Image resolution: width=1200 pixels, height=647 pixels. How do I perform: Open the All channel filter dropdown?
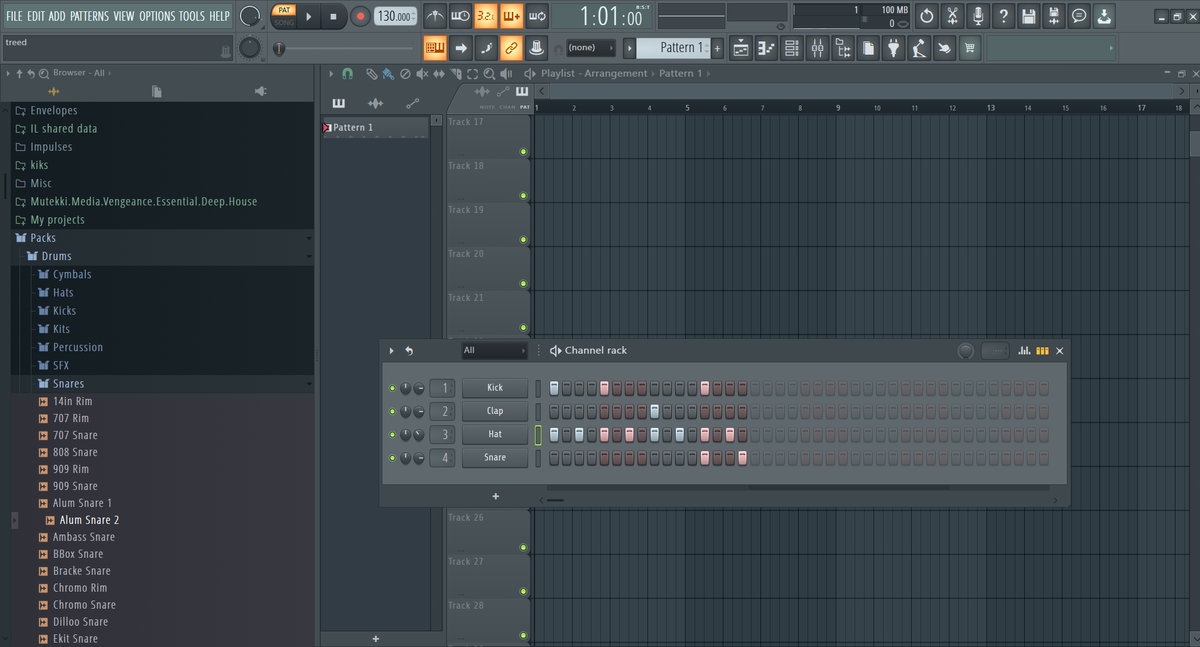click(x=494, y=350)
